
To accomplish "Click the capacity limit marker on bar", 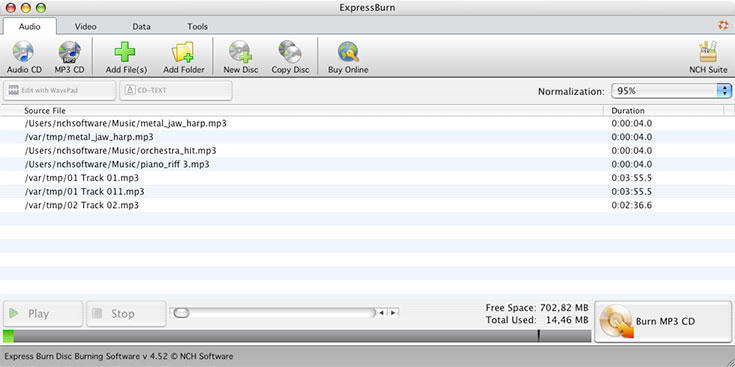I will 539,335.
